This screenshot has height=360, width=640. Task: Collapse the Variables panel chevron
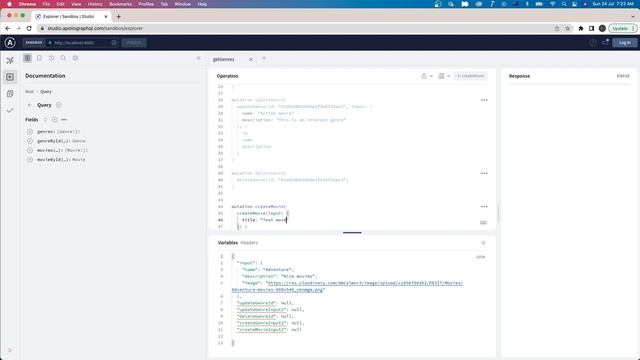(483, 243)
